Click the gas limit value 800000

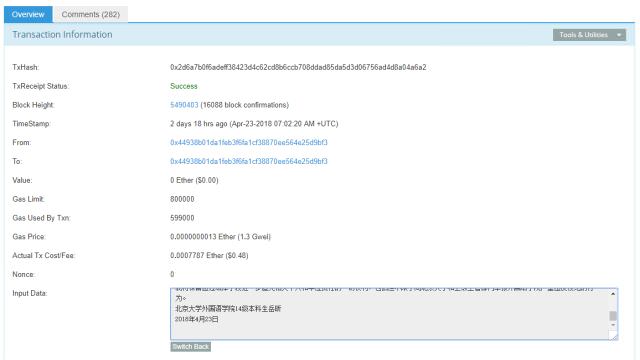coord(182,199)
